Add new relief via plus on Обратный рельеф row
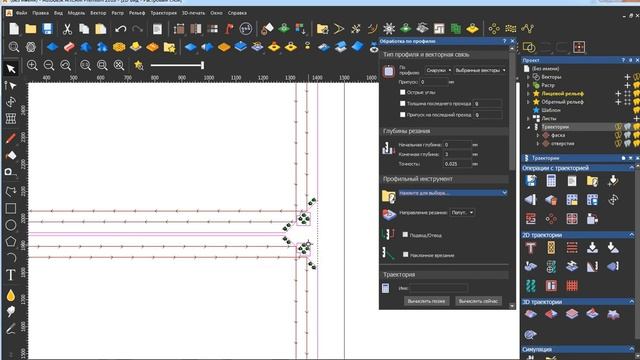 [x=618, y=102]
